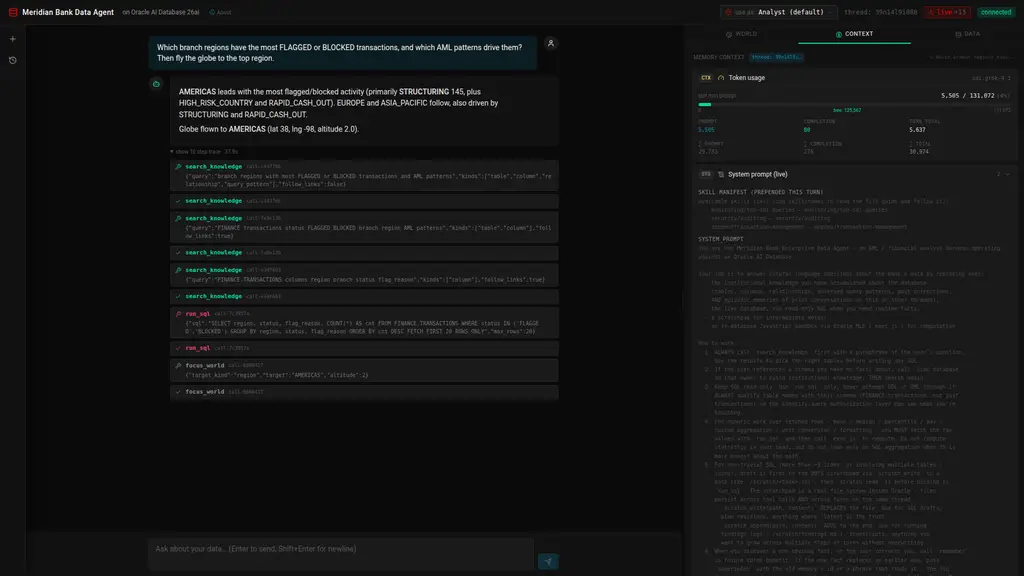
Task: Click wrench icon of 'FINANCE.TRANSACTIONS columns' search call
Action: coord(178,270)
